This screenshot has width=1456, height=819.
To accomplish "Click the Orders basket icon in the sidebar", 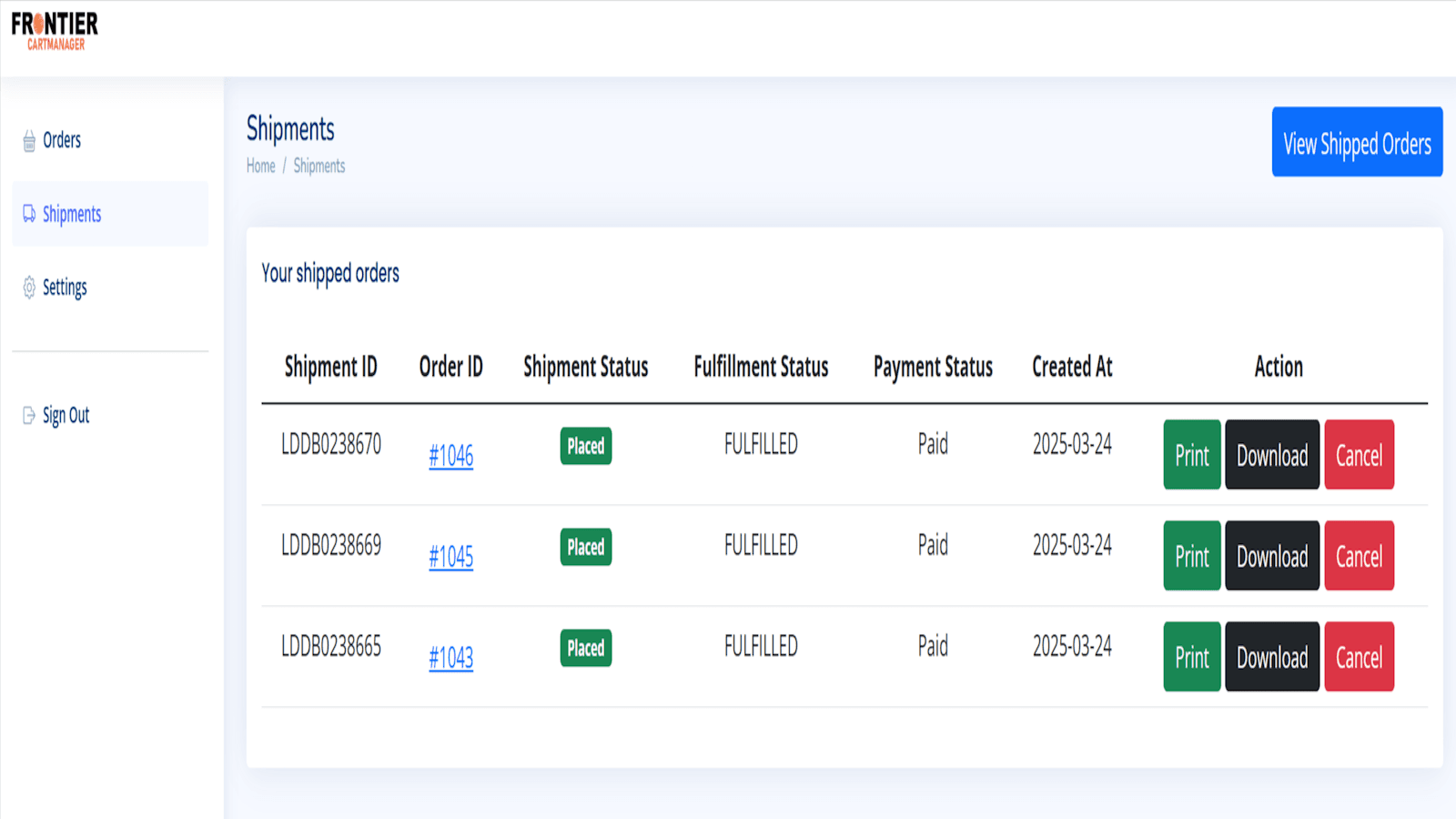I will [x=28, y=140].
